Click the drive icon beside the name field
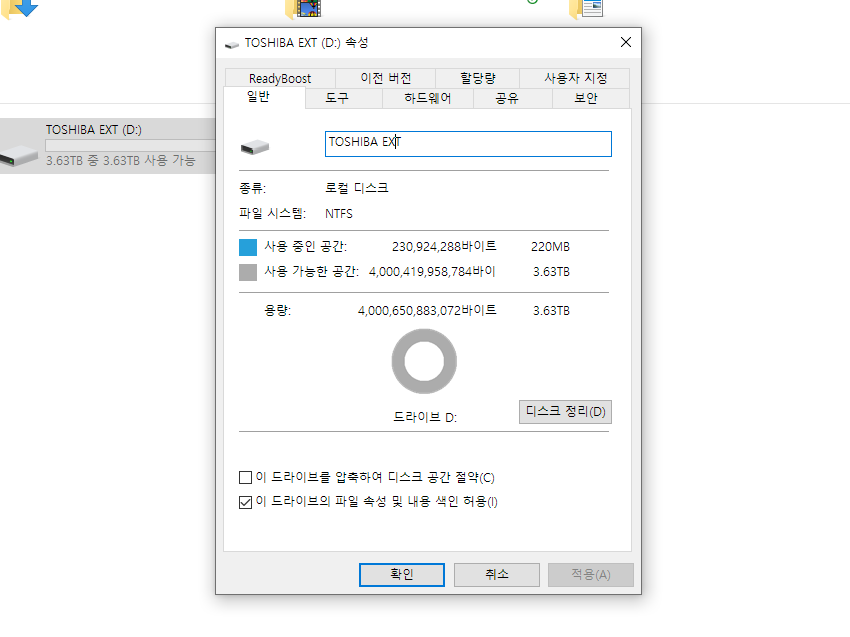 (255, 147)
